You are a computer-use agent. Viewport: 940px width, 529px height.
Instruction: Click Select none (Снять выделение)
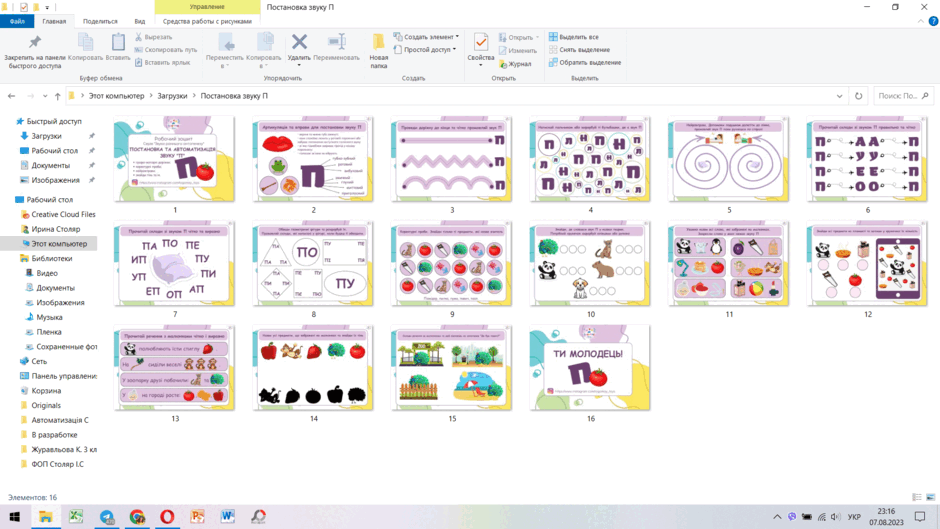[x=579, y=50]
